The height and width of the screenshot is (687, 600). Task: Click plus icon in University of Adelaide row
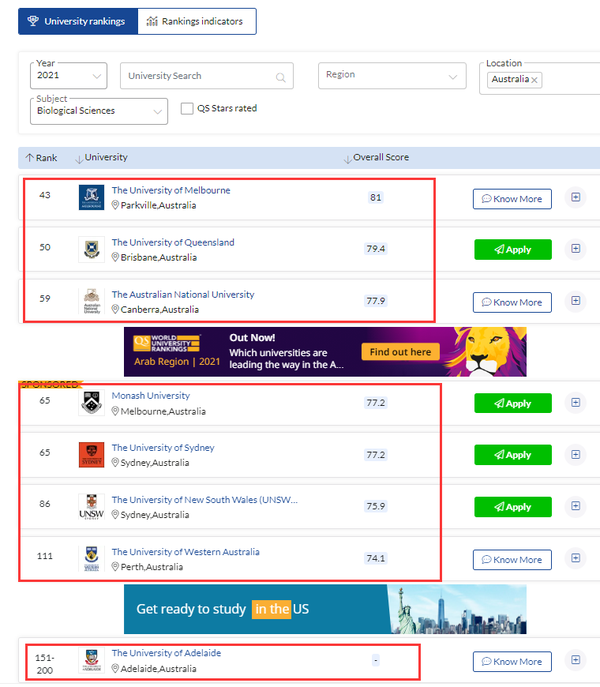pos(575,660)
